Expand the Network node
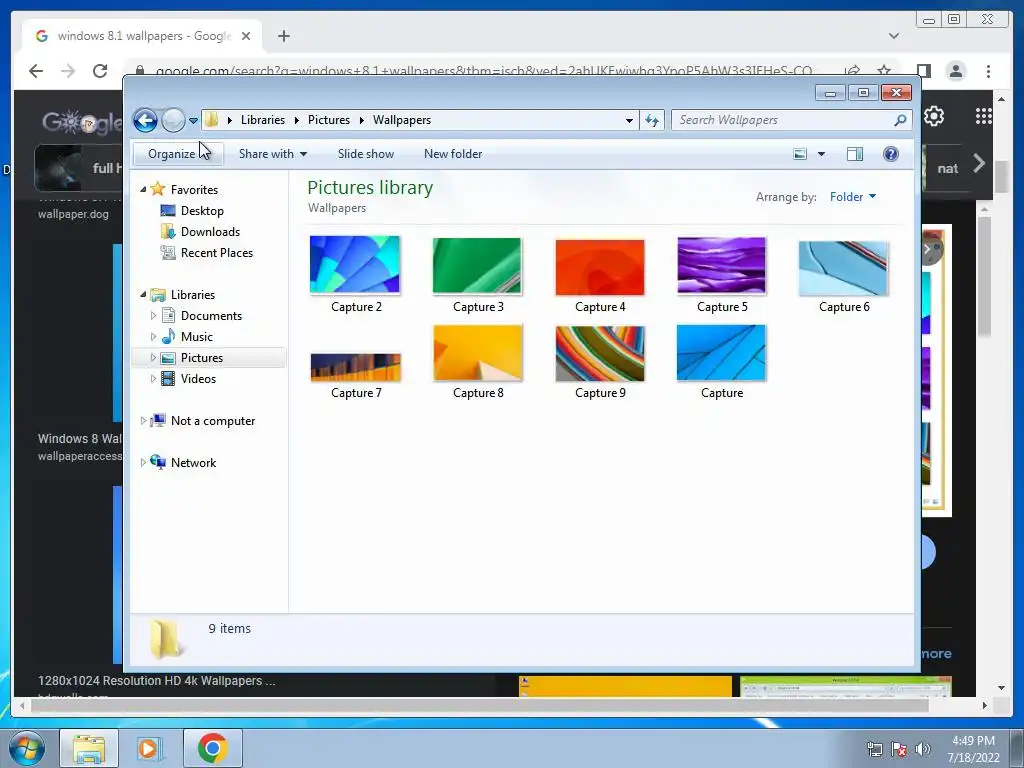Image resolution: width=1024 pixels, height=768 pixels. pos(143,462)
